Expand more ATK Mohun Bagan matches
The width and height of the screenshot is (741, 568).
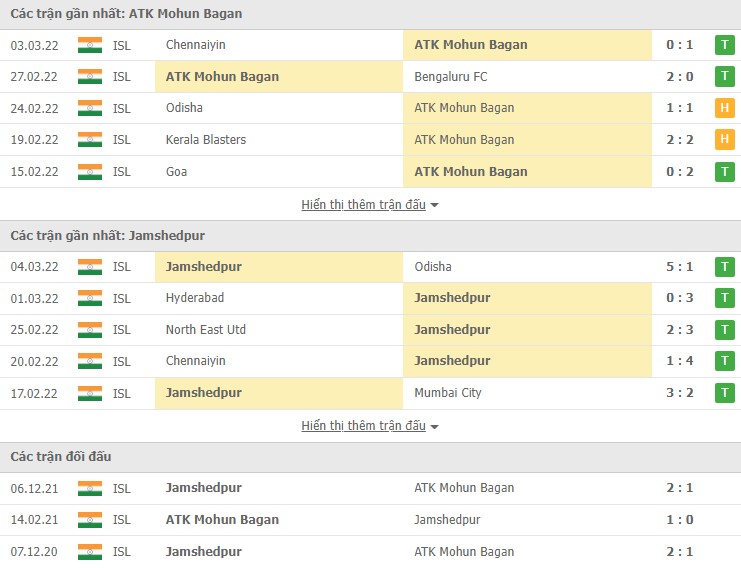coord(370,205)
